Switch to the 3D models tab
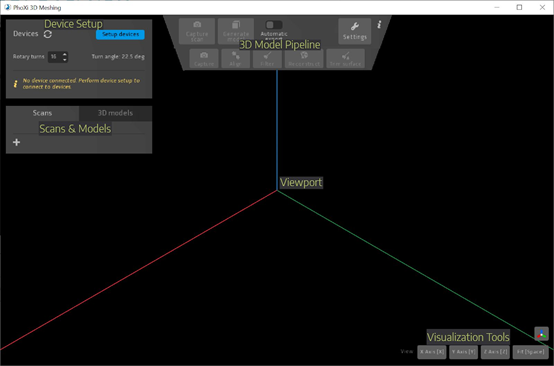Screen dimensions: 554x366 [115, 113]
